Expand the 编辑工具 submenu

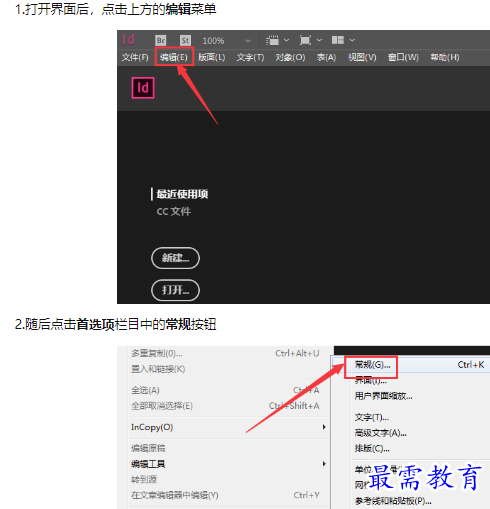coord(229,464)
